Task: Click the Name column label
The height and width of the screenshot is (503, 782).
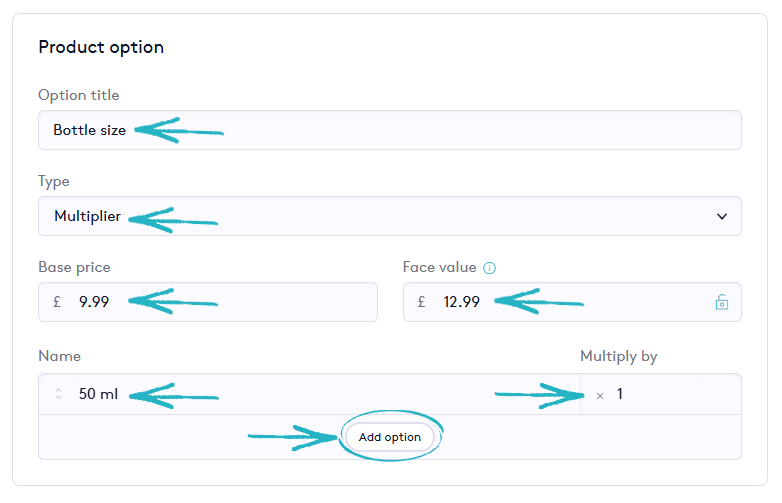Action: point(59,356)
